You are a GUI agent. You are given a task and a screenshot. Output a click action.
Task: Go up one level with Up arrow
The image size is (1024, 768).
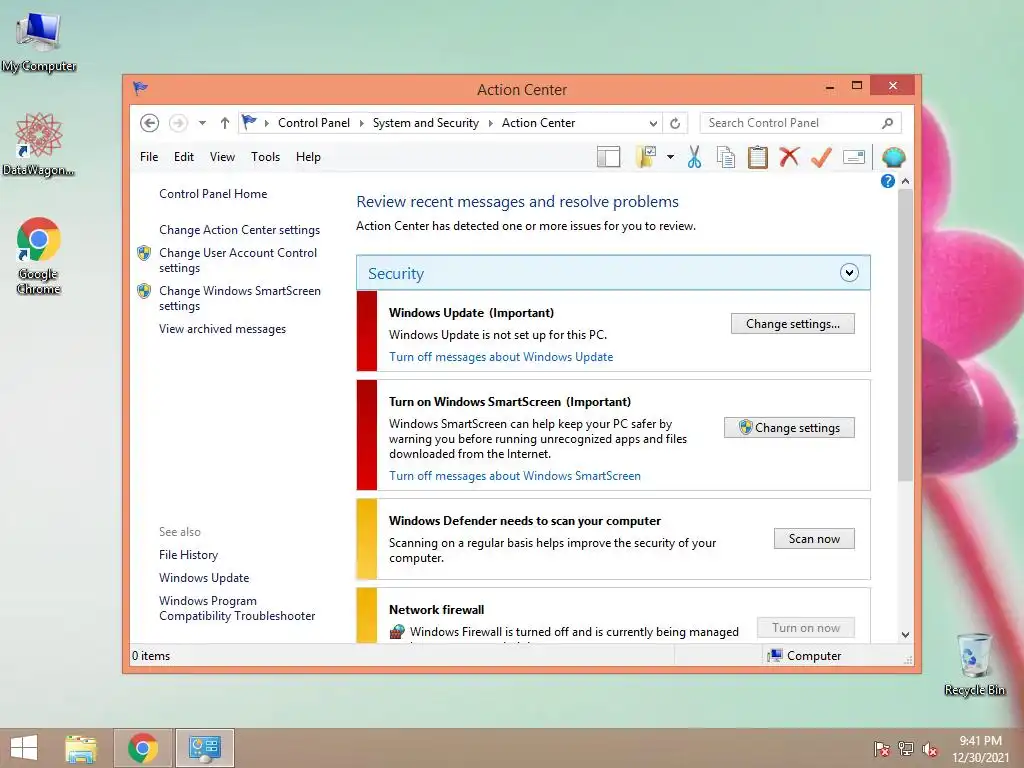(225, 123)
